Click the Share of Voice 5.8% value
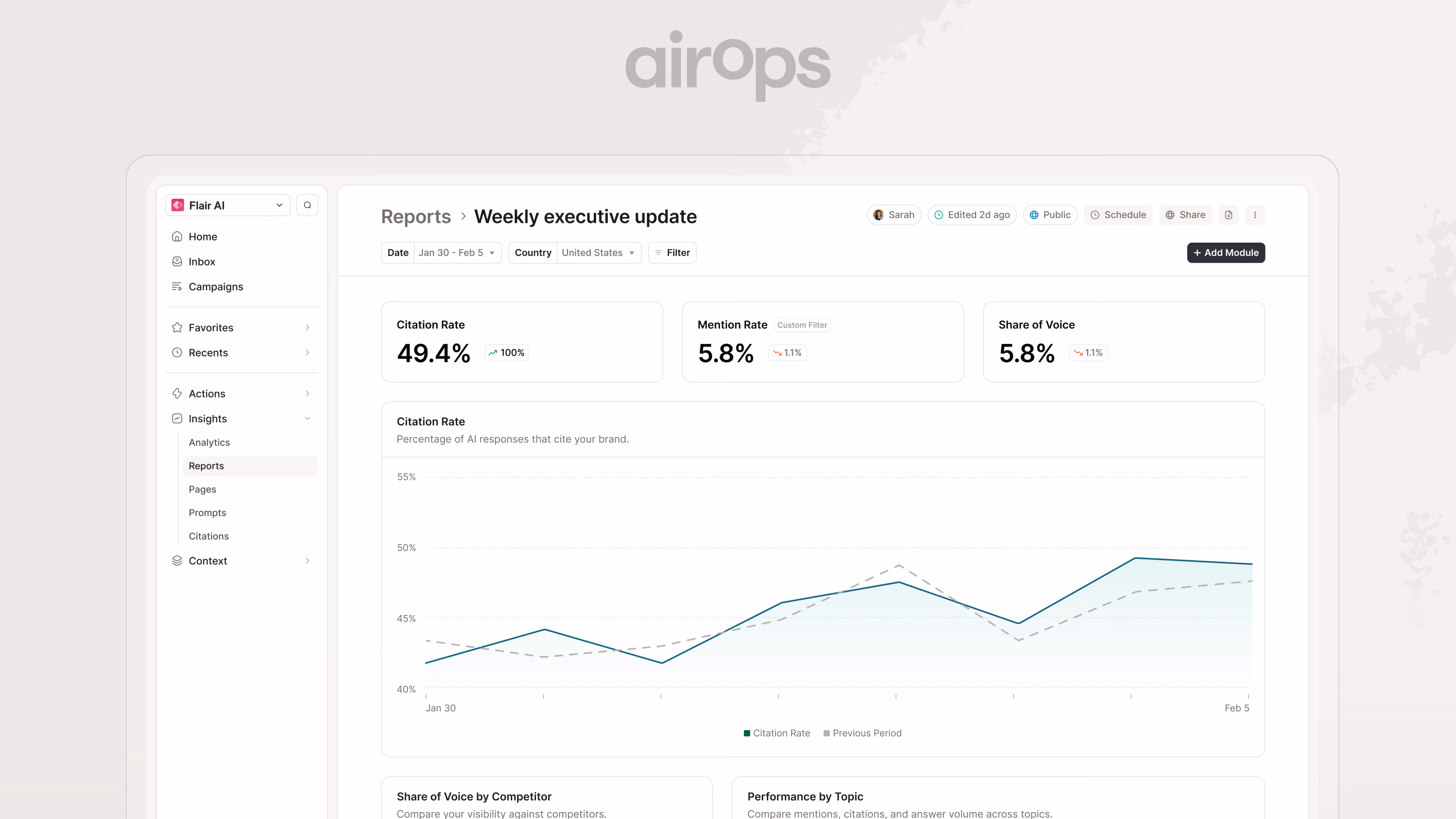This screenshot has height=819, width=1456. [1026, 353]
